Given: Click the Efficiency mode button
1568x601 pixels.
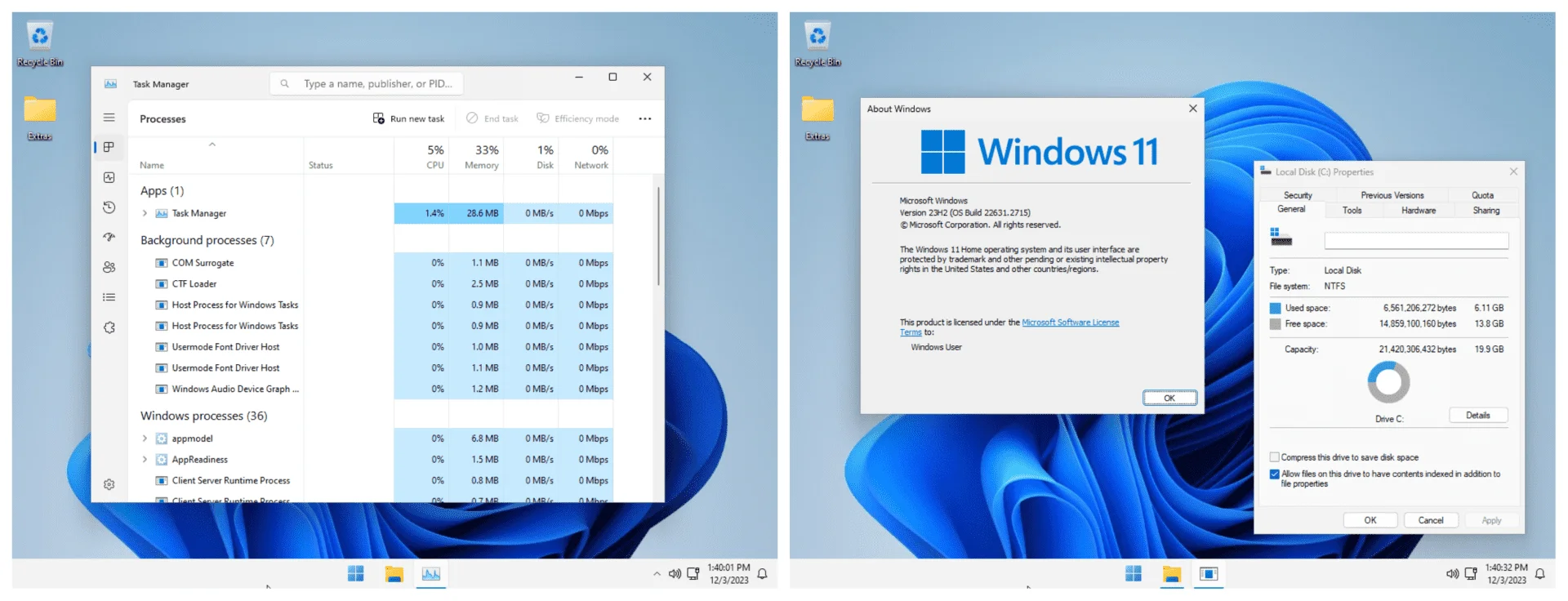Looking at the screenshot, I should (577, 118).
